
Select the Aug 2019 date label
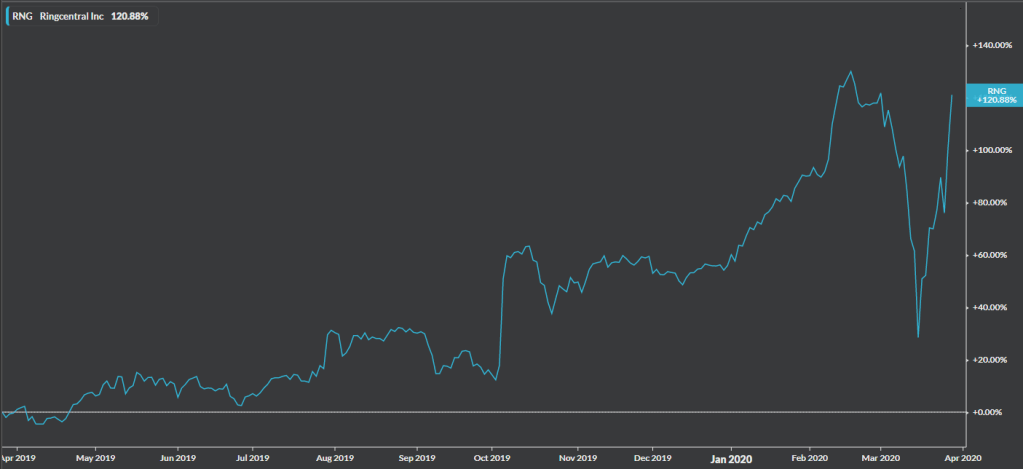click(x=335, y=459)
